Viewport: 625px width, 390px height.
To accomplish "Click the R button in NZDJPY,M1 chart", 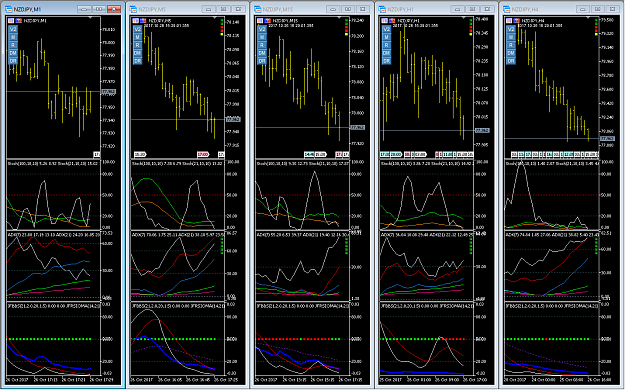I will click(x=13, y=45).
